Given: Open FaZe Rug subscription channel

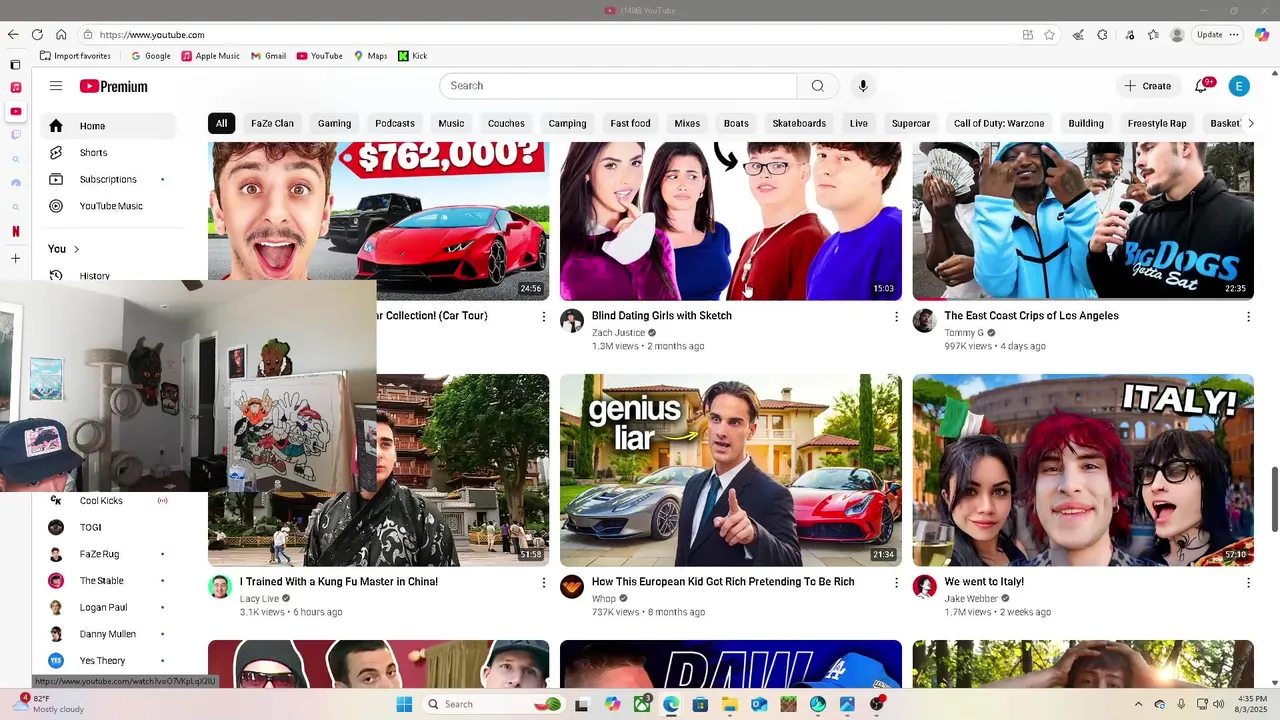Looking at the screenshot, I should pyautogui.click(x=110, y=554).
